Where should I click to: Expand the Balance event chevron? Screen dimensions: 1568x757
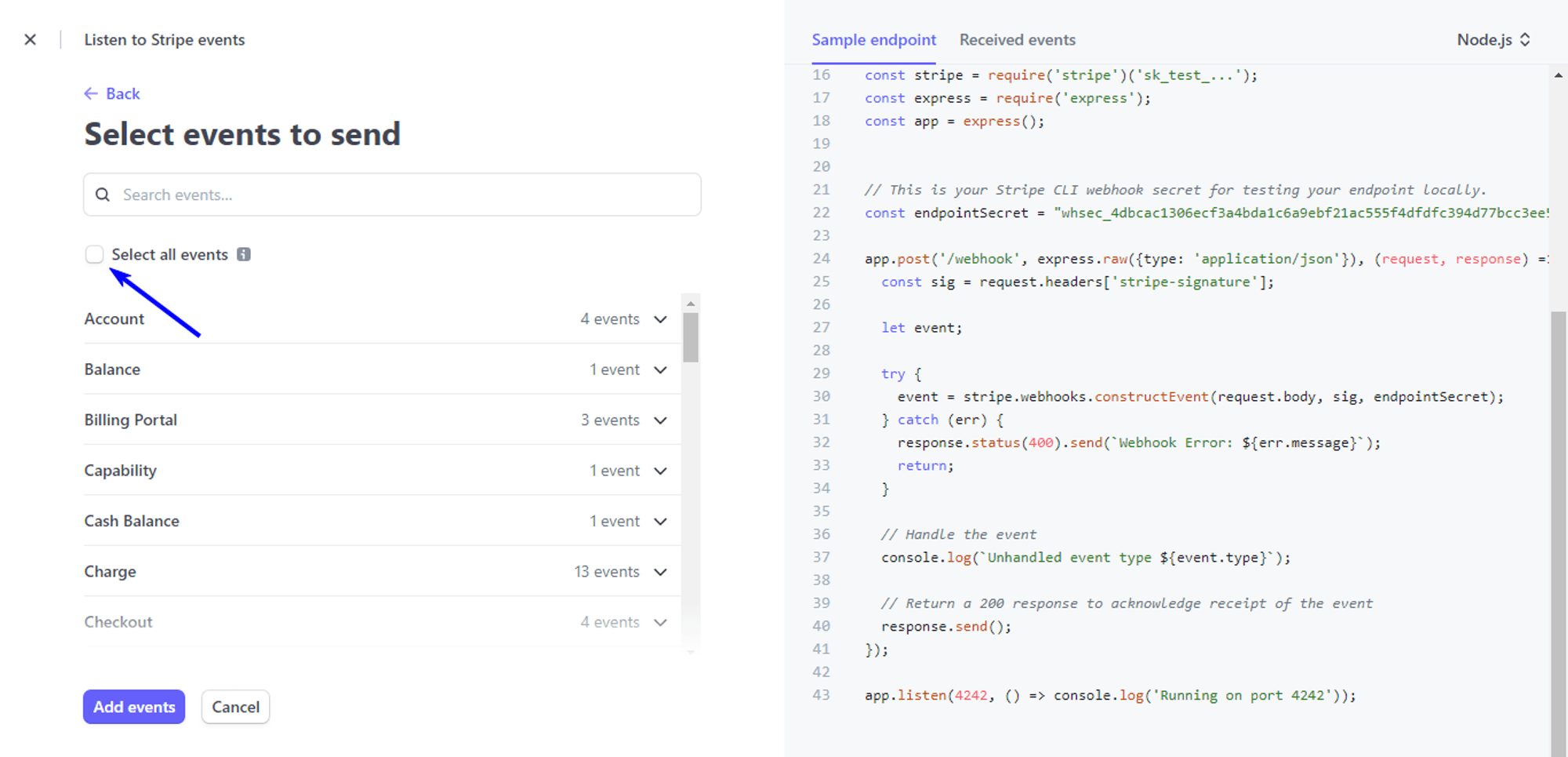pyautogui.click(x=660, y=370)
